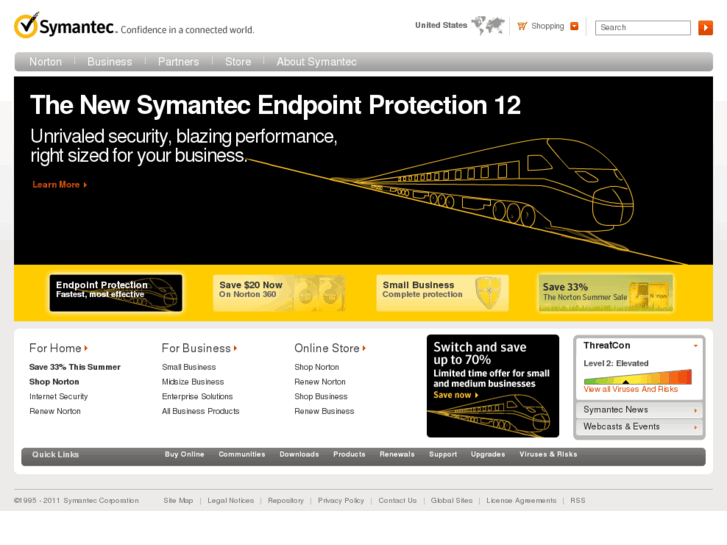Image resolution: width=727 pixels, height=545 pixels.
Task: Open the License Agreements footer link
Action: point(521,500)
